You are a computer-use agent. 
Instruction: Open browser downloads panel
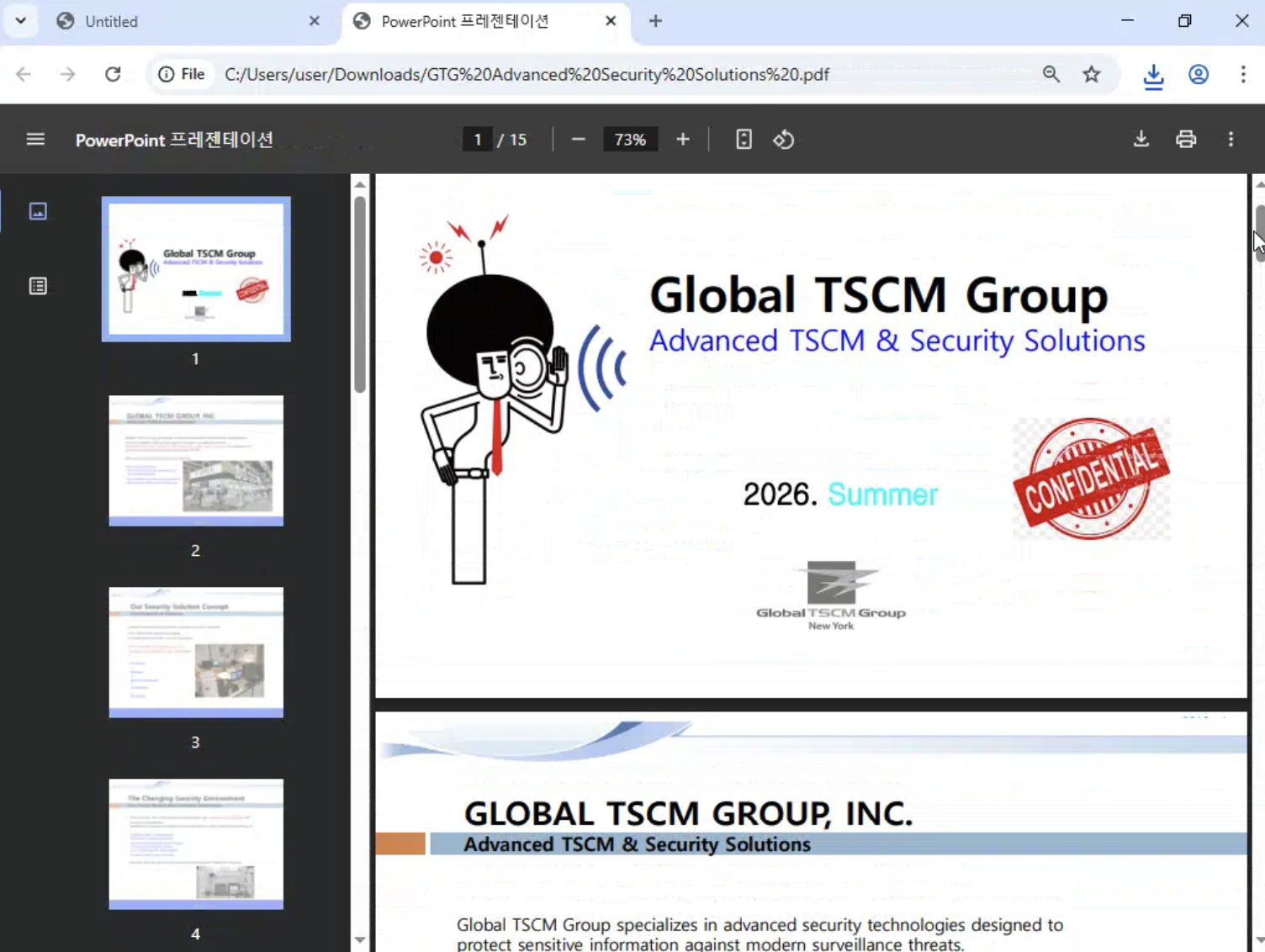point(1154,76)
